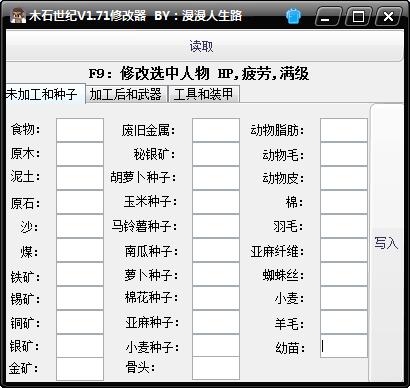
Task: Click the 写入 button
Action: [386, 243]
